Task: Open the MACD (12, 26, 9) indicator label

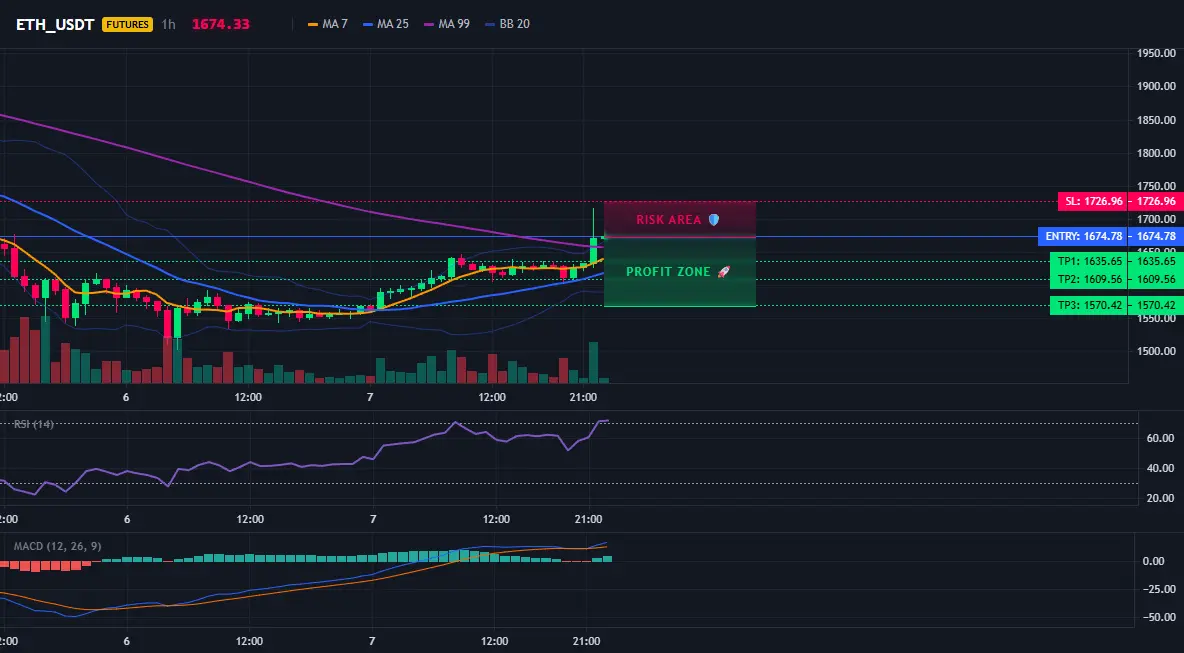Action: pyautogui.click(x=57, y=547)
